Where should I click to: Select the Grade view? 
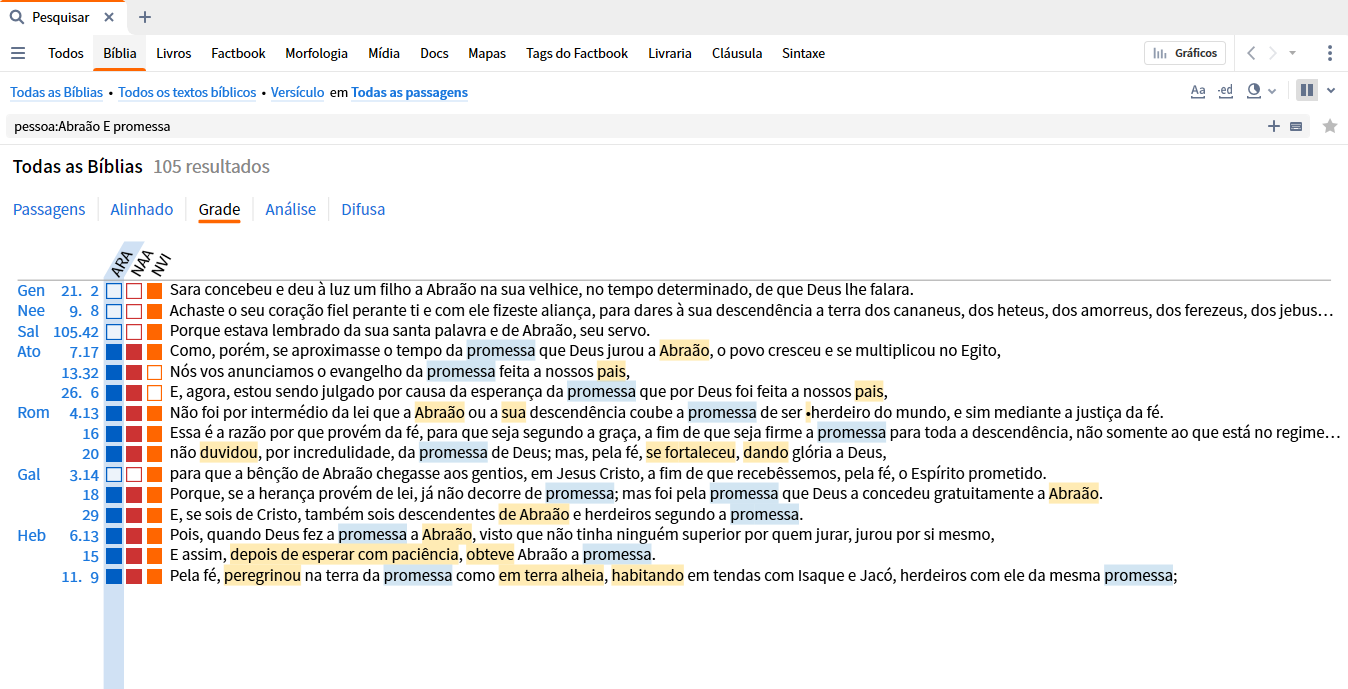pyautogui.click(x=219, y=209)
